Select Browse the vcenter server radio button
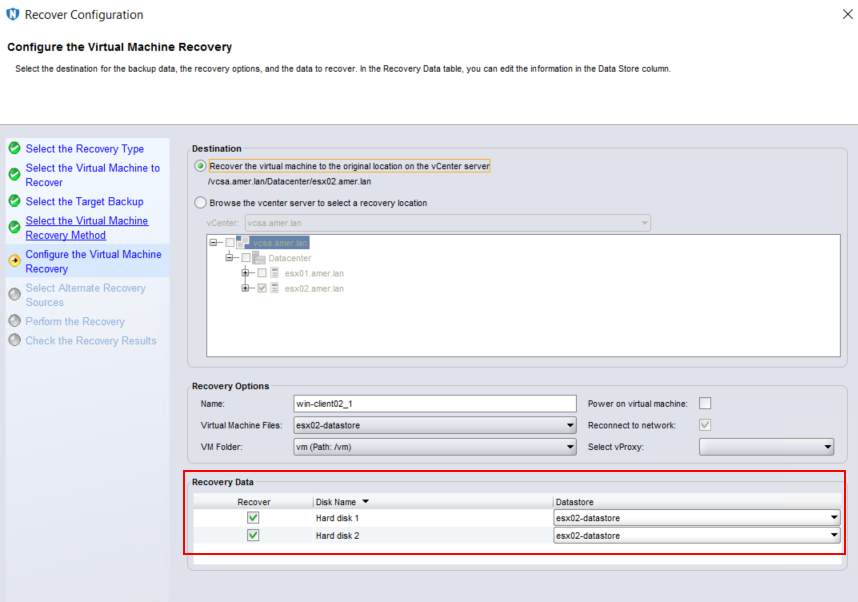This screenshot has width=858, height=602. point(200,203)
